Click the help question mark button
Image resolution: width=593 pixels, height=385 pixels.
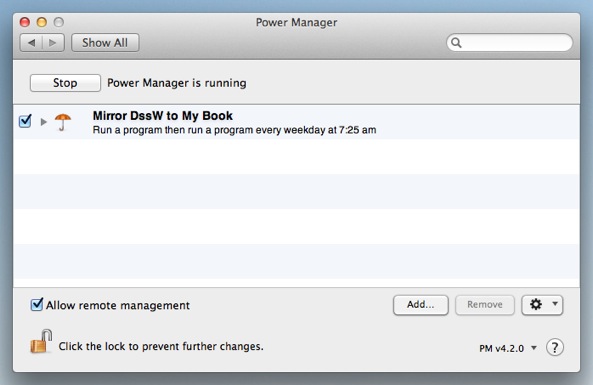click(x=555, y=347)
